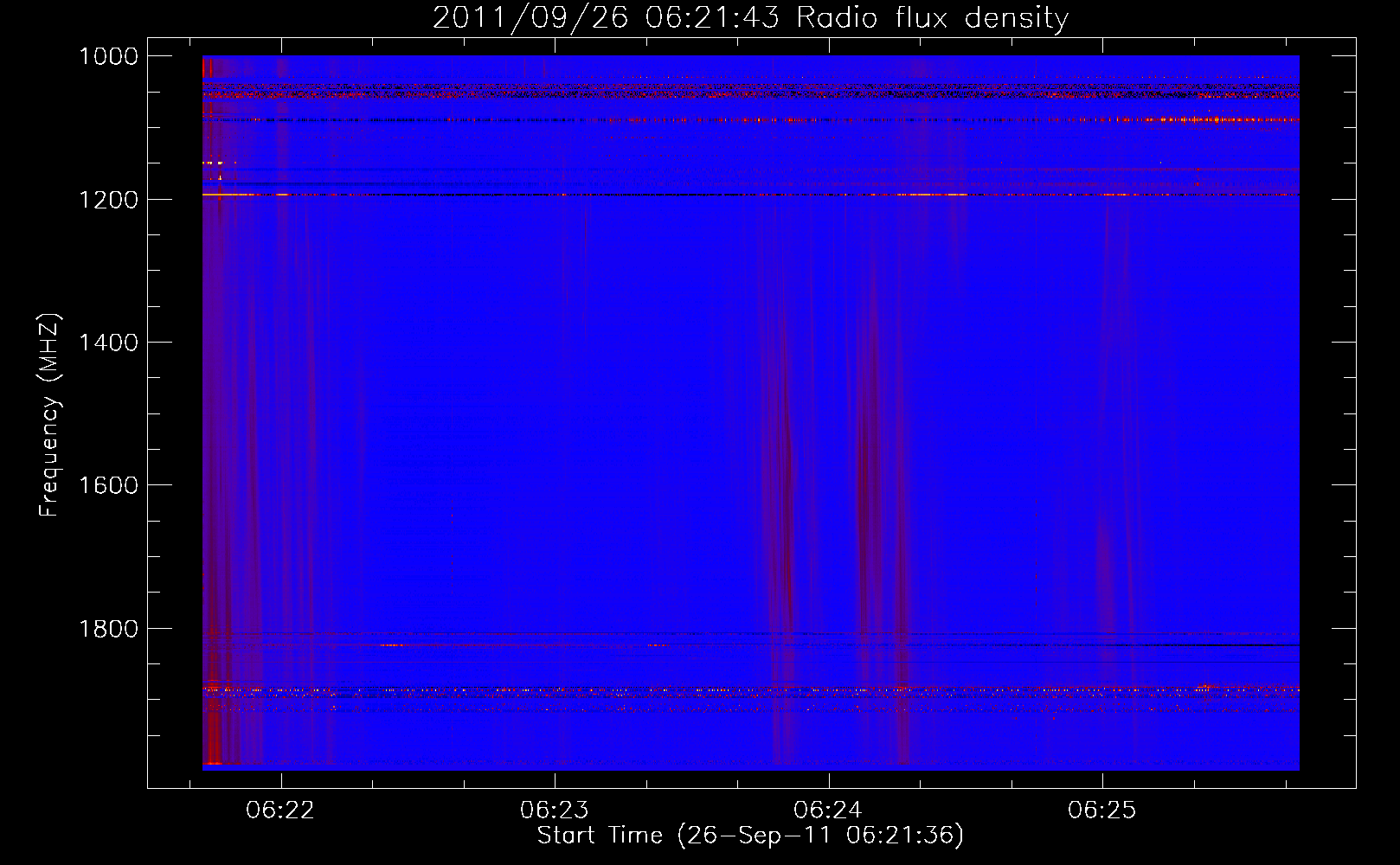Click the 06:22 time tick label
Image resolution: width=1400 pixels, height=865 pixels.
click(x=280, y=811)
